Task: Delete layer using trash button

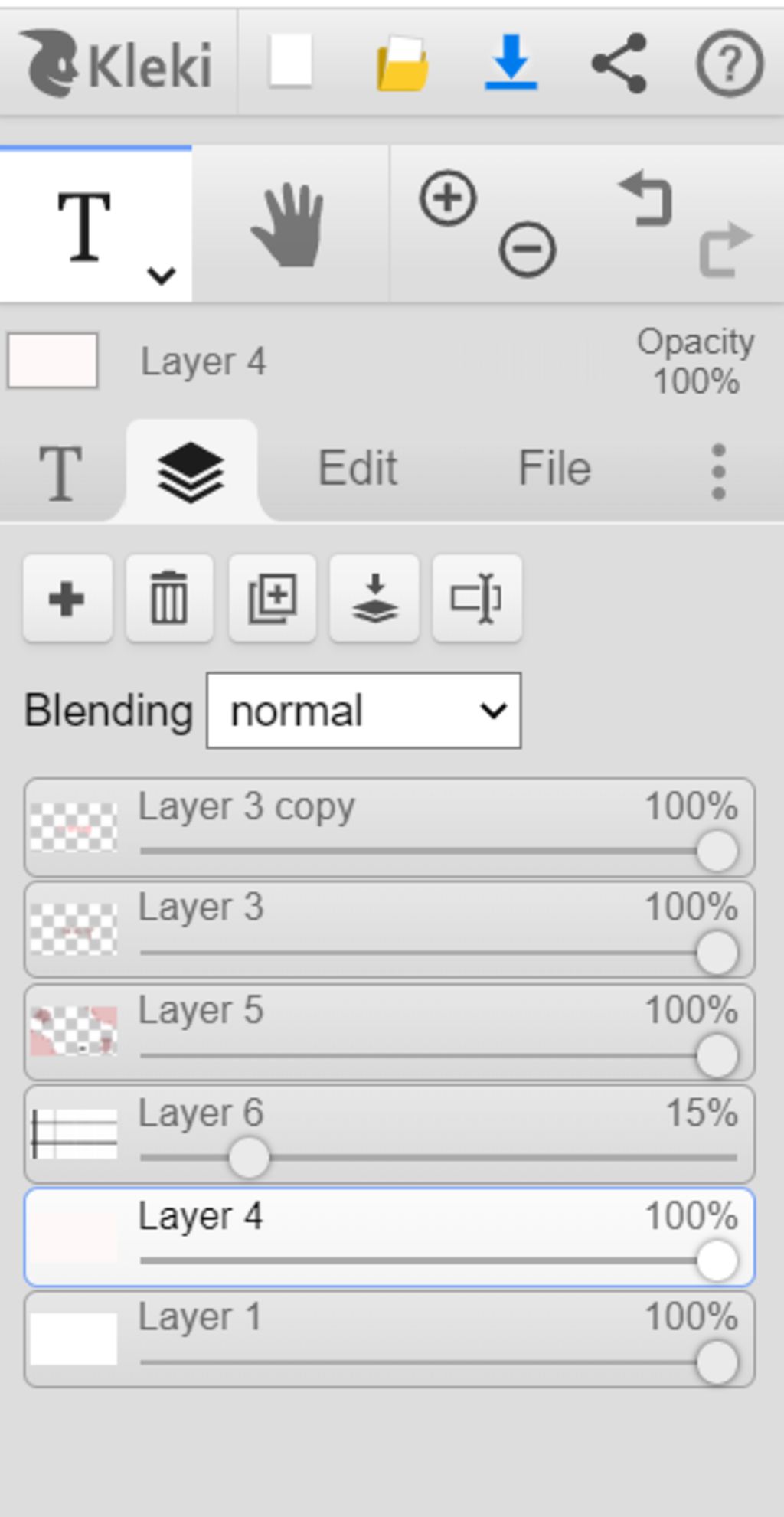Action: [x=169, y=598]
